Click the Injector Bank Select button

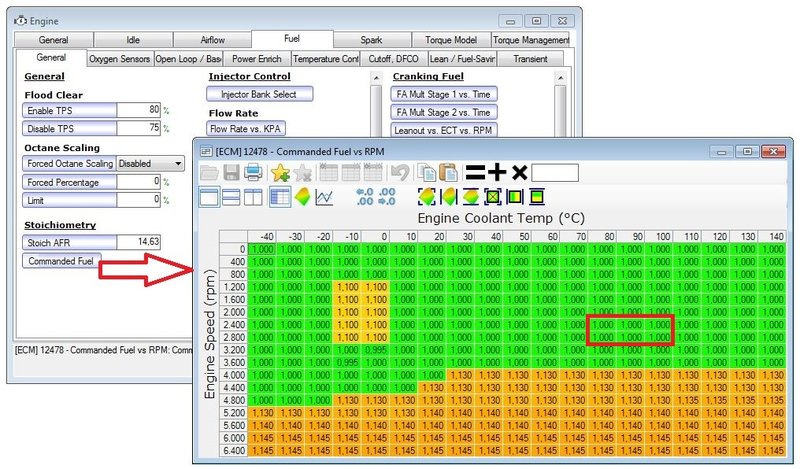pos(260,94)
